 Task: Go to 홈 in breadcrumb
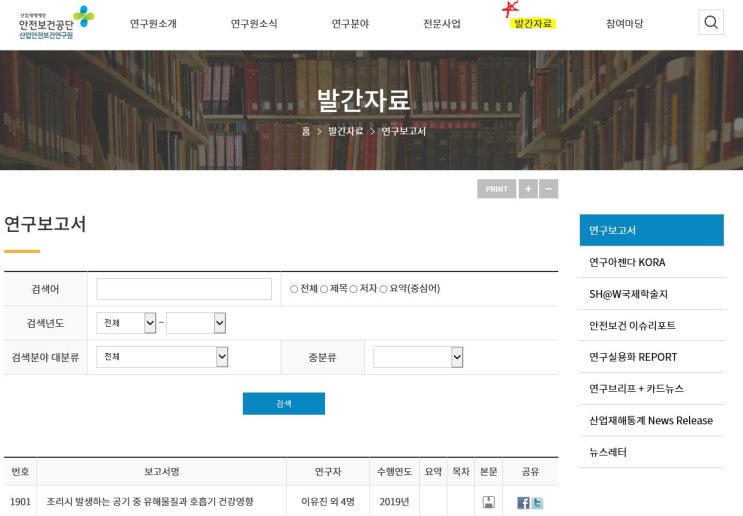(x=306, y=131)
